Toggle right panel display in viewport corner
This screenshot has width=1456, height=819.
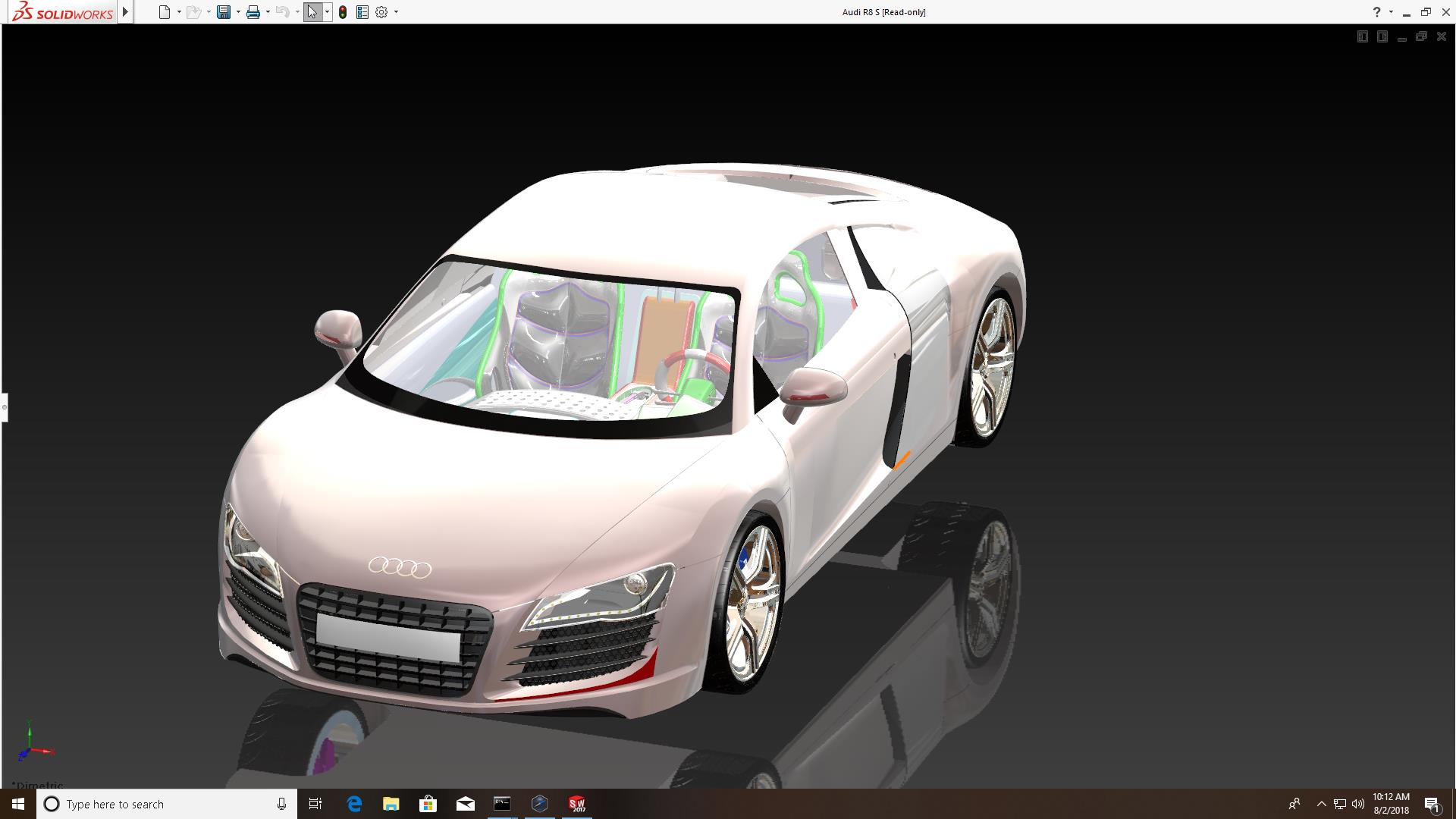point(1382,36)
